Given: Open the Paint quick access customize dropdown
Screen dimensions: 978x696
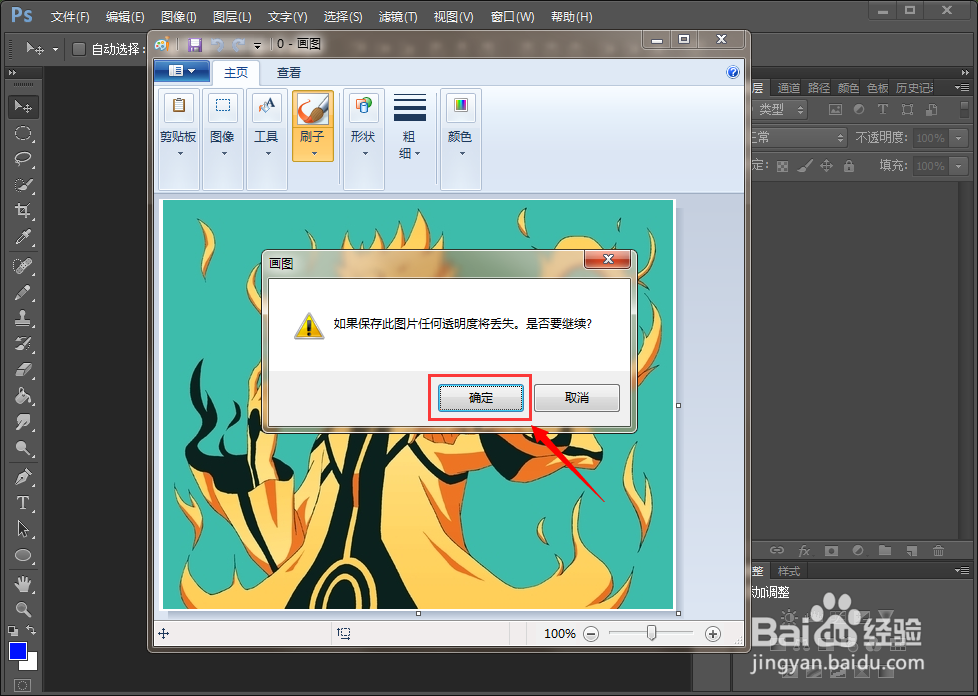Looking at the screenshot, I should point(258,45).
